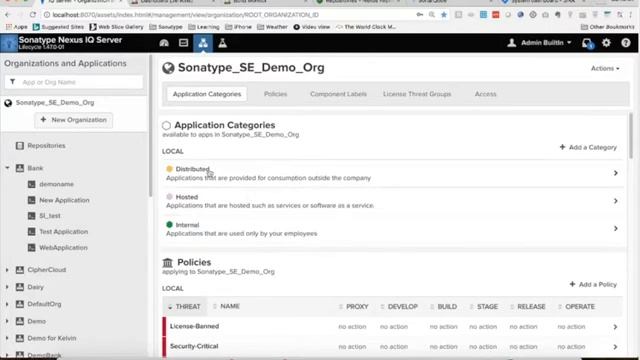This screenshot has height=360, width=640.
Task: Sort policies by THREAT column
Action: coord(184,307)
